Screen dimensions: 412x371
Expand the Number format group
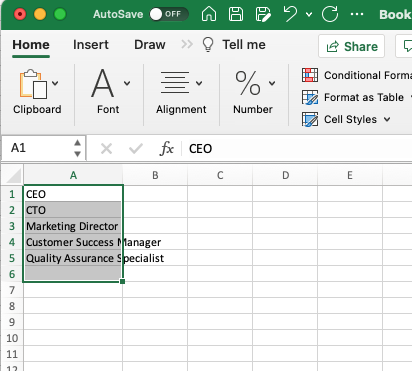pyautogui.click(x=272, y=83)
